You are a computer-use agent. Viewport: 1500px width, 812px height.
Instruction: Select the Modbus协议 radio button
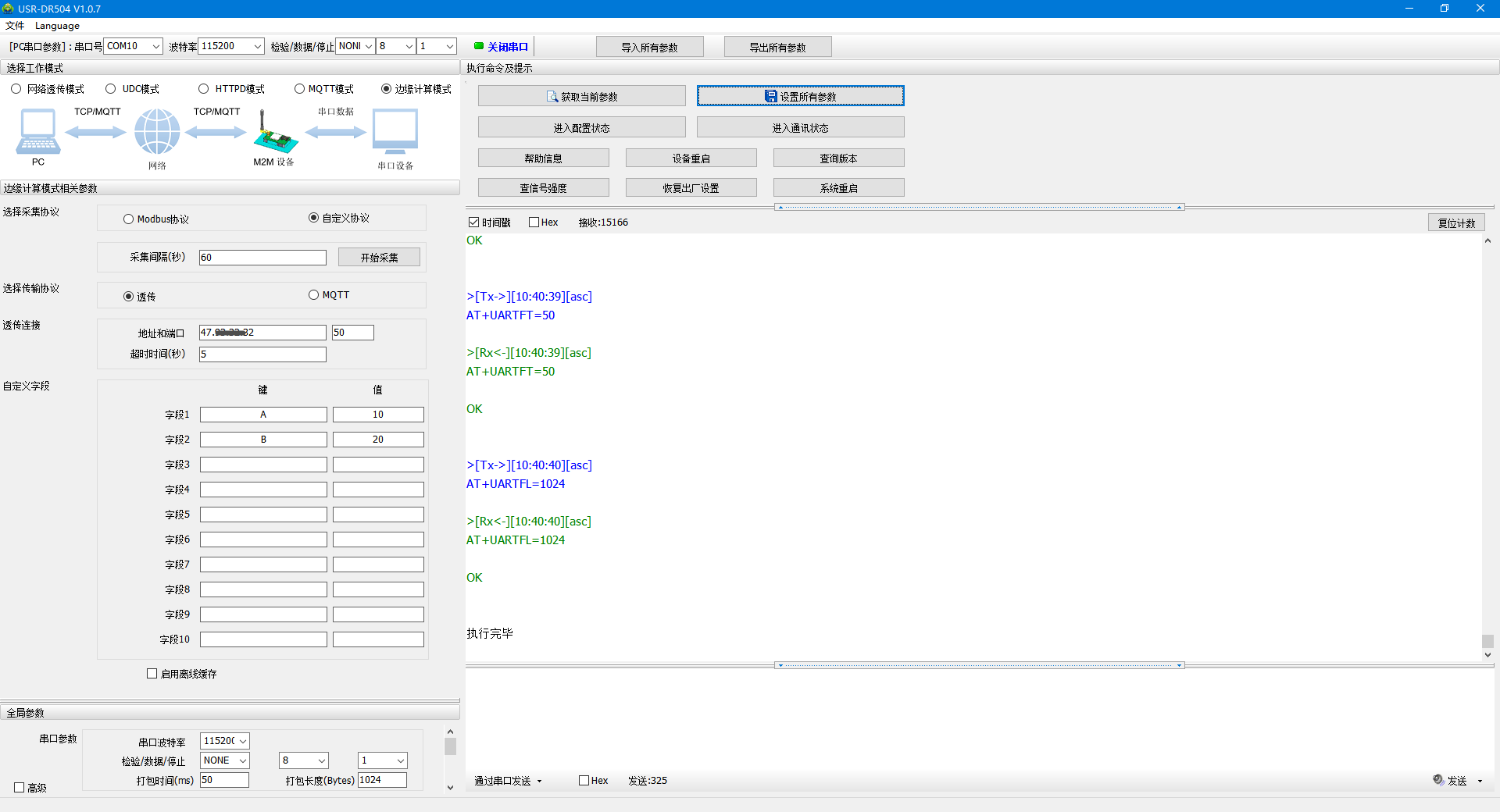pos(129,219)
